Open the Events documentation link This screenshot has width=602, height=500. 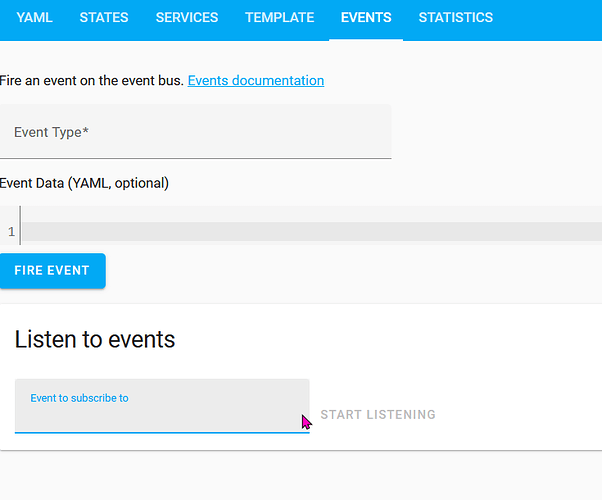(256, 81)
